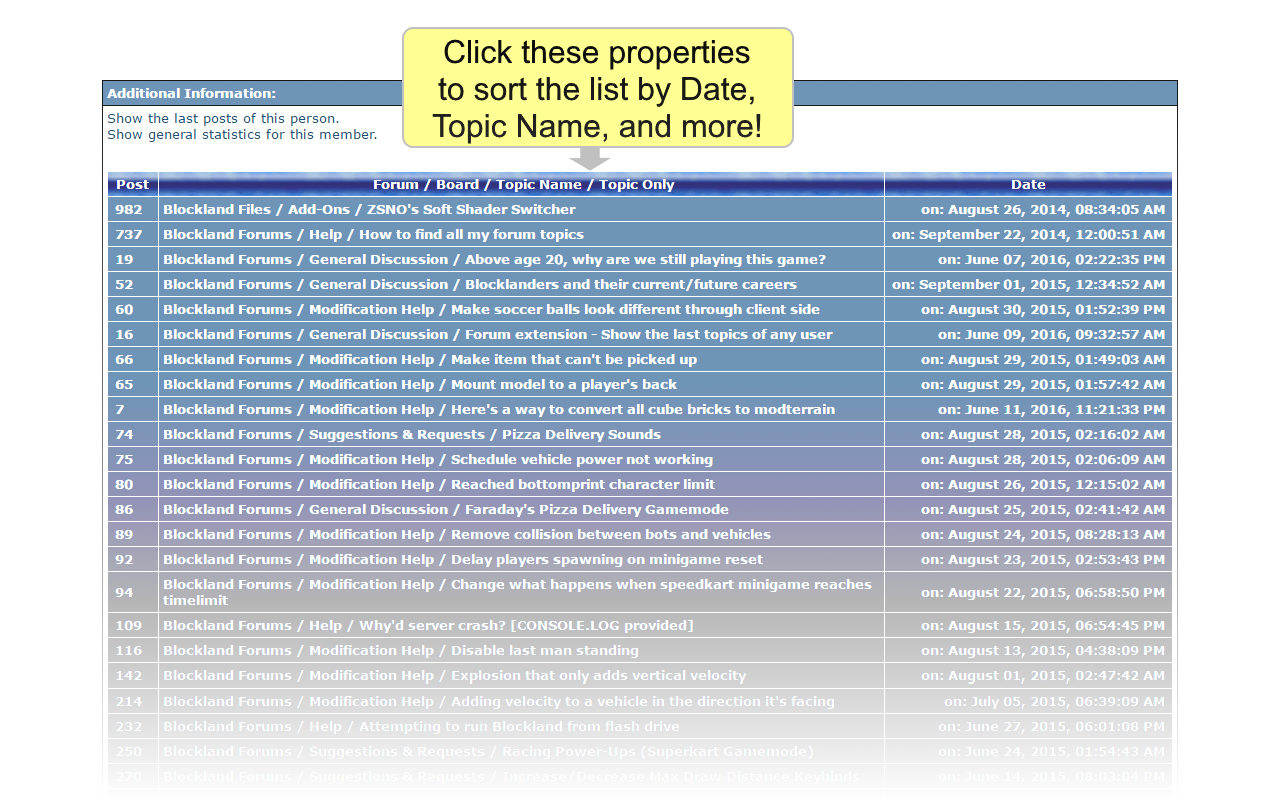Open 'Adding velocity to a vehicle' topic
The width and height of the screenshot is (1280, 800).
tap(643, 701)
